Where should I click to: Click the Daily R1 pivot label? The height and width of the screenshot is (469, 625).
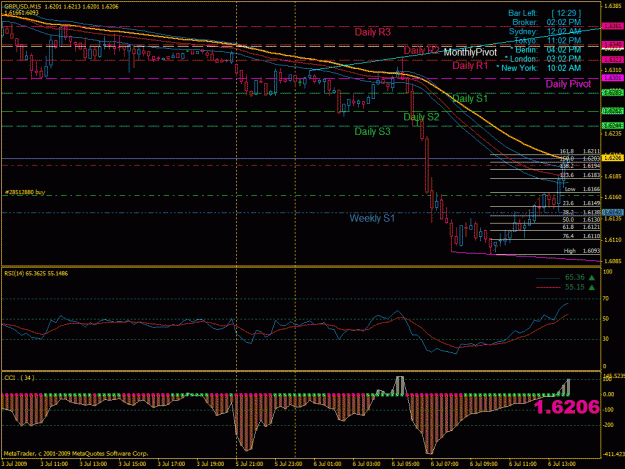point(470,66)
